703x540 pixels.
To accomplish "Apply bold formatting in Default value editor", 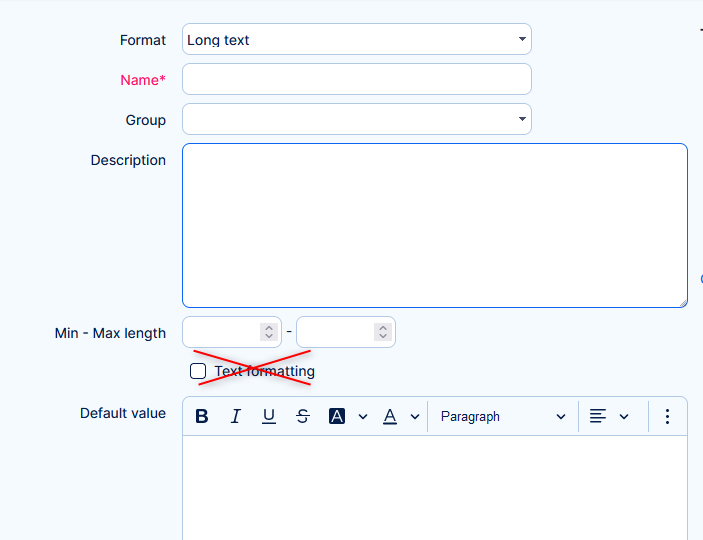I will click(x=202, y=417).
